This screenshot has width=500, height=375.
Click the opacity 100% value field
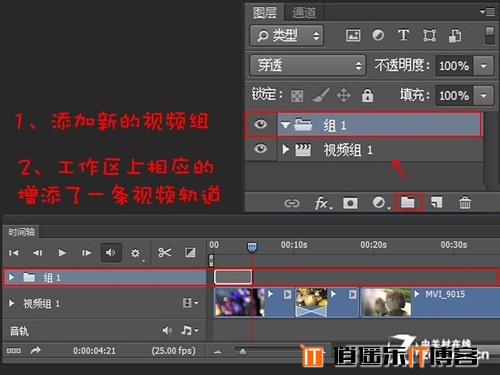pyautogui.click(x=454, y=66)
